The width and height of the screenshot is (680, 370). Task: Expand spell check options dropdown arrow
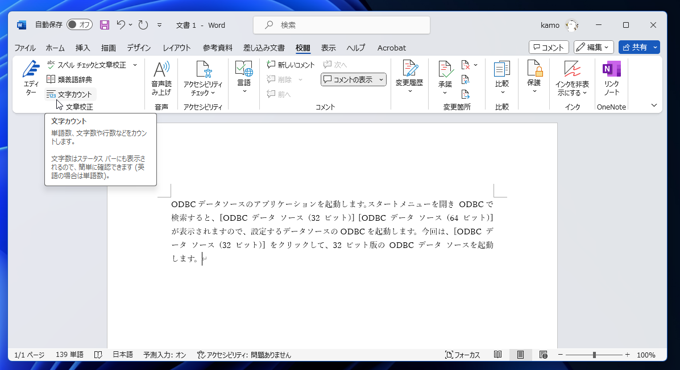pos(135,65)
